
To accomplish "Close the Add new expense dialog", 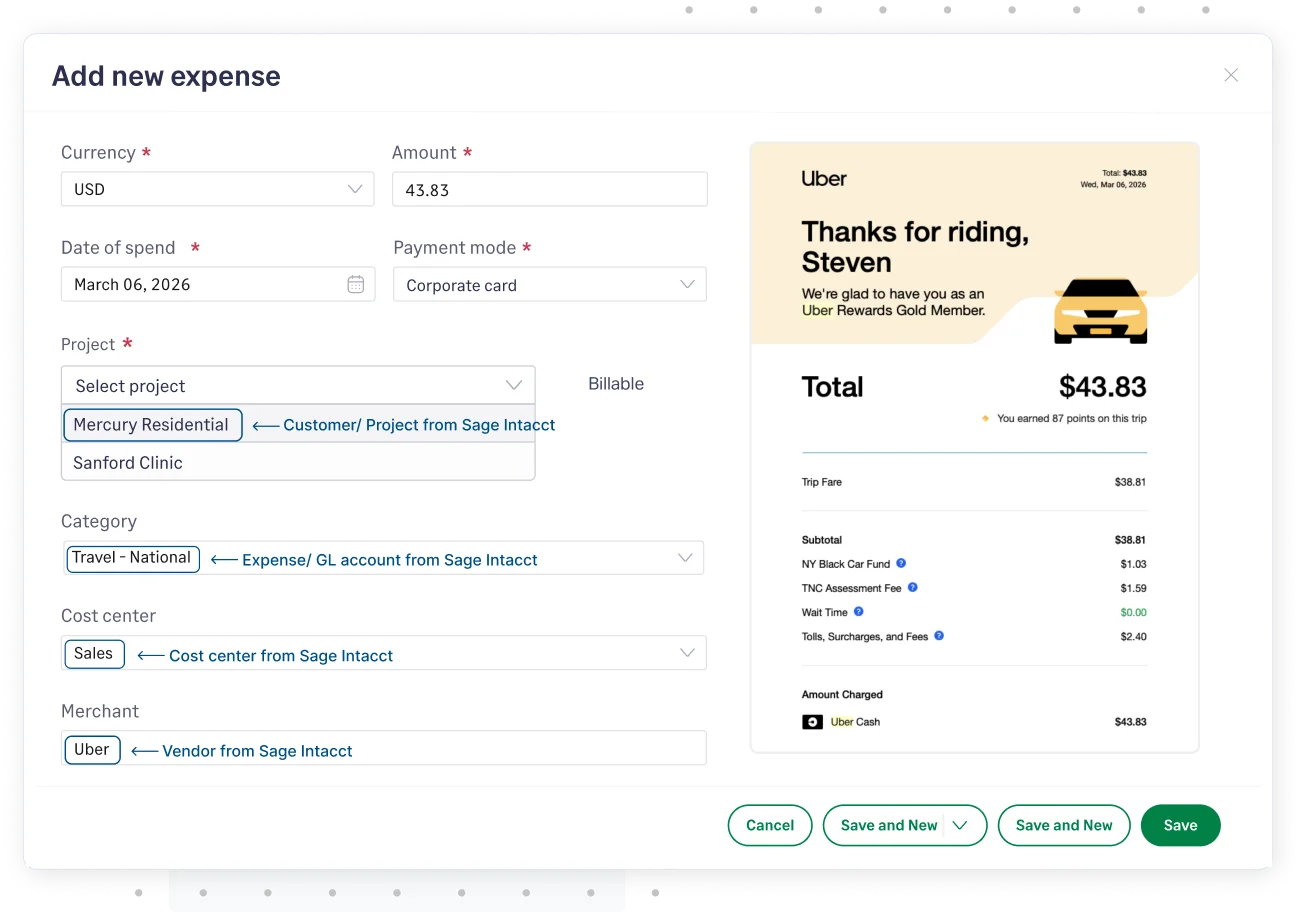I will click(x=1231, y=75).
